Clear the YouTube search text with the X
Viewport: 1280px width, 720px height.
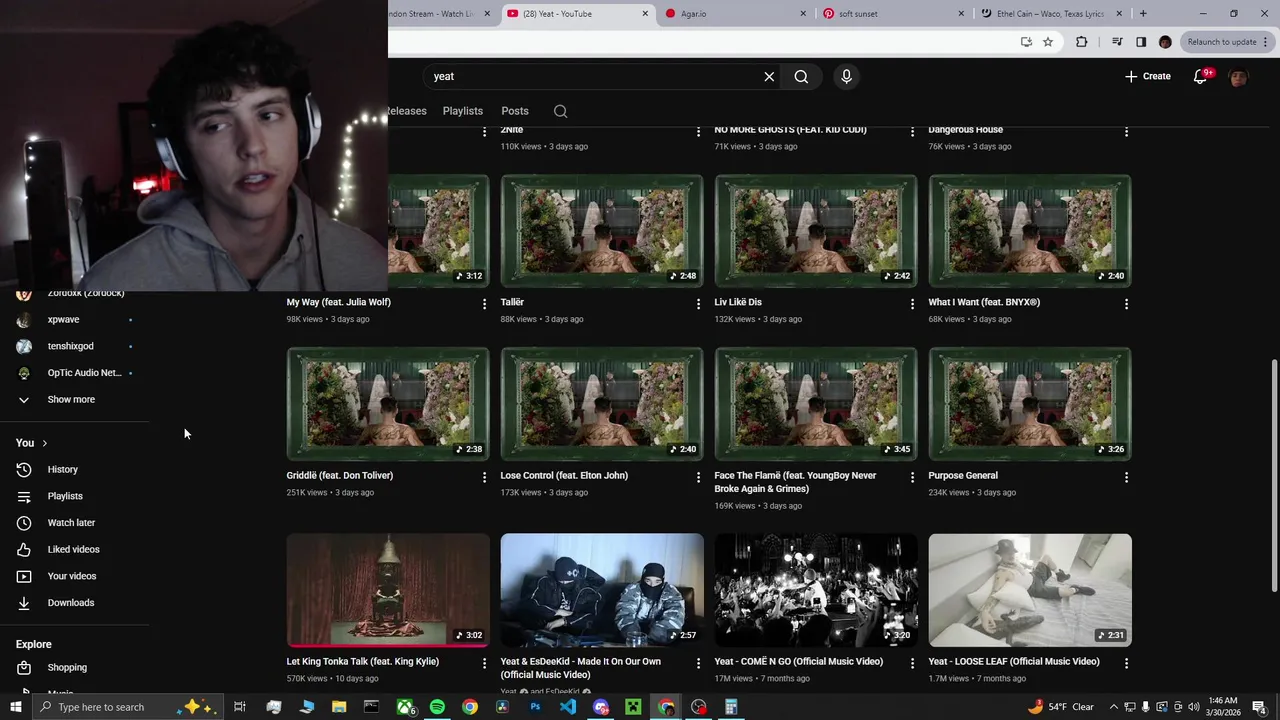pyautogui.click(x=769, y=76)
